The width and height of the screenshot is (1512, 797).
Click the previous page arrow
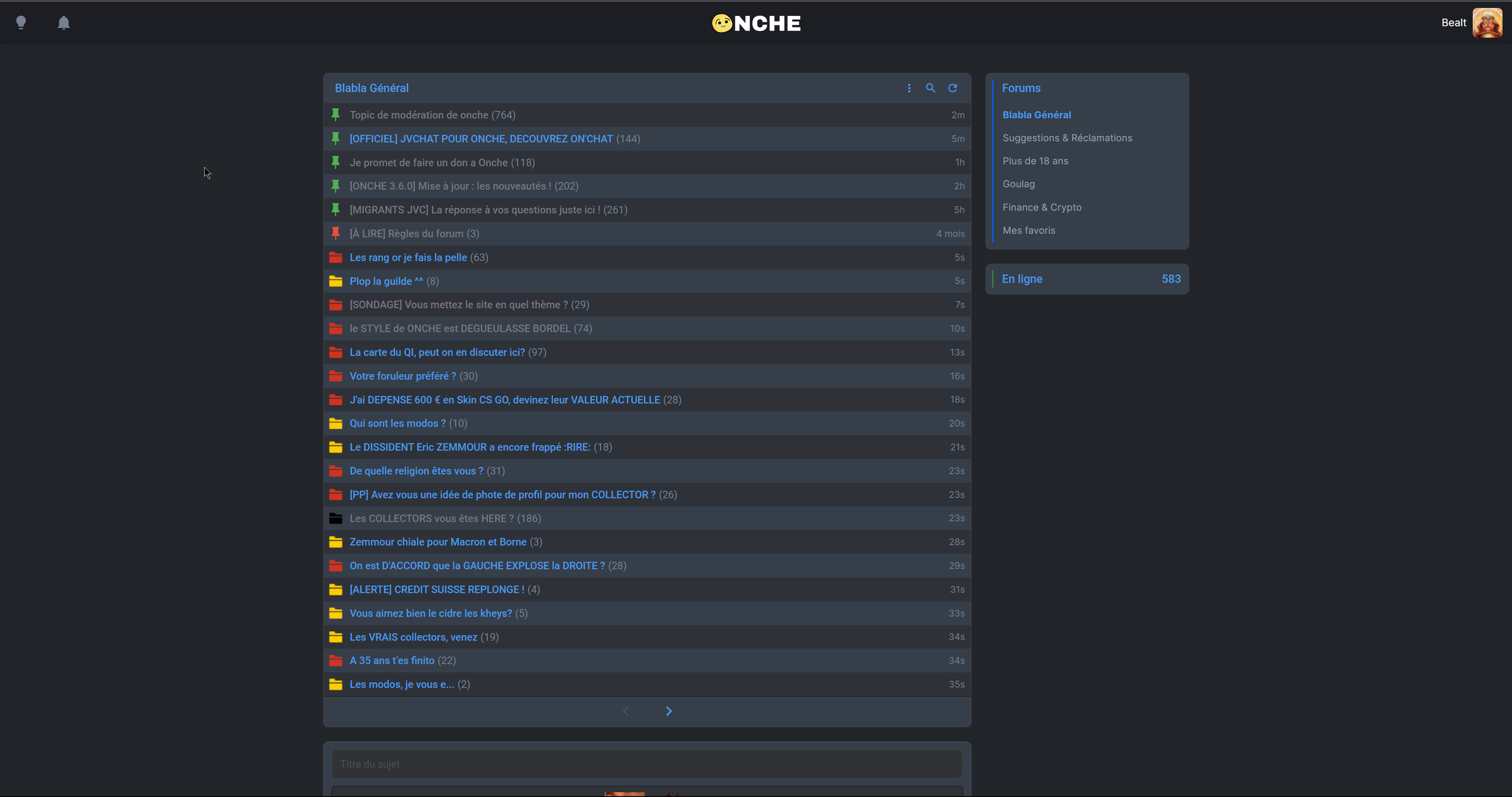626,711
